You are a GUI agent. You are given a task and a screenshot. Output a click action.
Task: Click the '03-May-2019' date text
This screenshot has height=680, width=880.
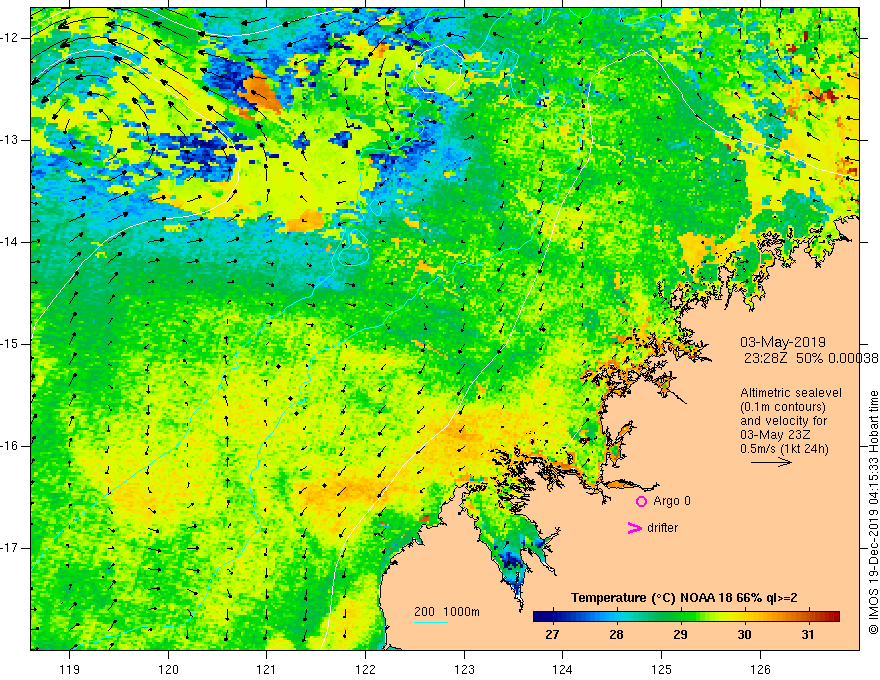point(782,342)
